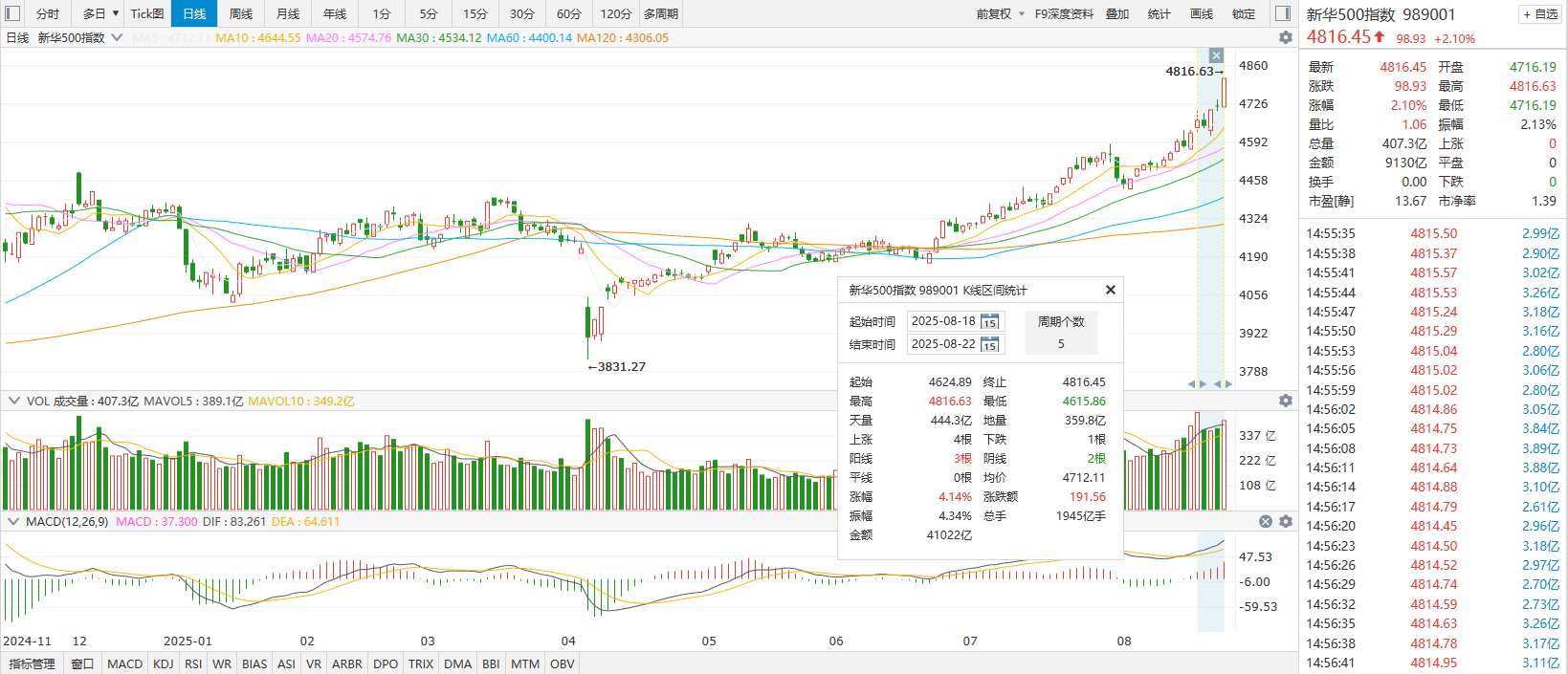Toggle the right sidebar panel icon
Viewport: 1568px width, 674px height.
click(1284, 13)
